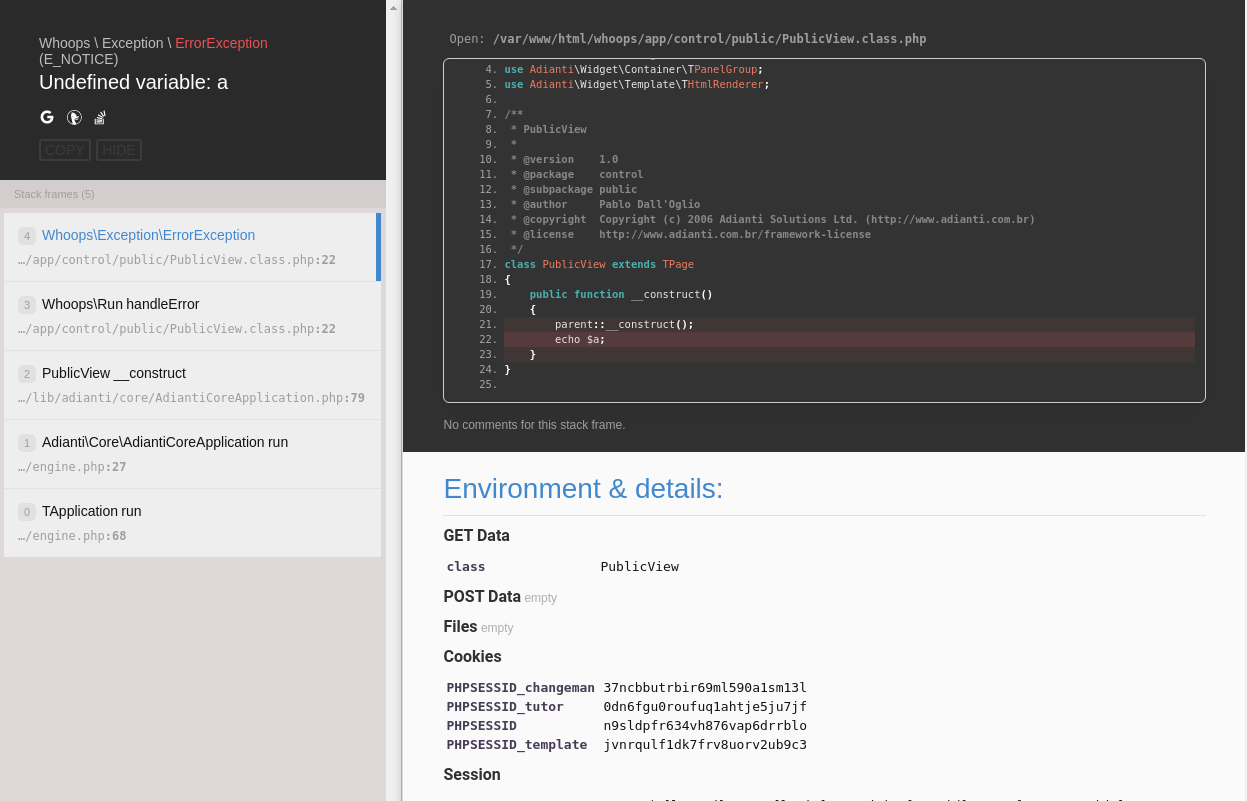Click 'No comments for this stack frame.' text
The width and height of the screenshot is (1247, 801).
[534, 425]
